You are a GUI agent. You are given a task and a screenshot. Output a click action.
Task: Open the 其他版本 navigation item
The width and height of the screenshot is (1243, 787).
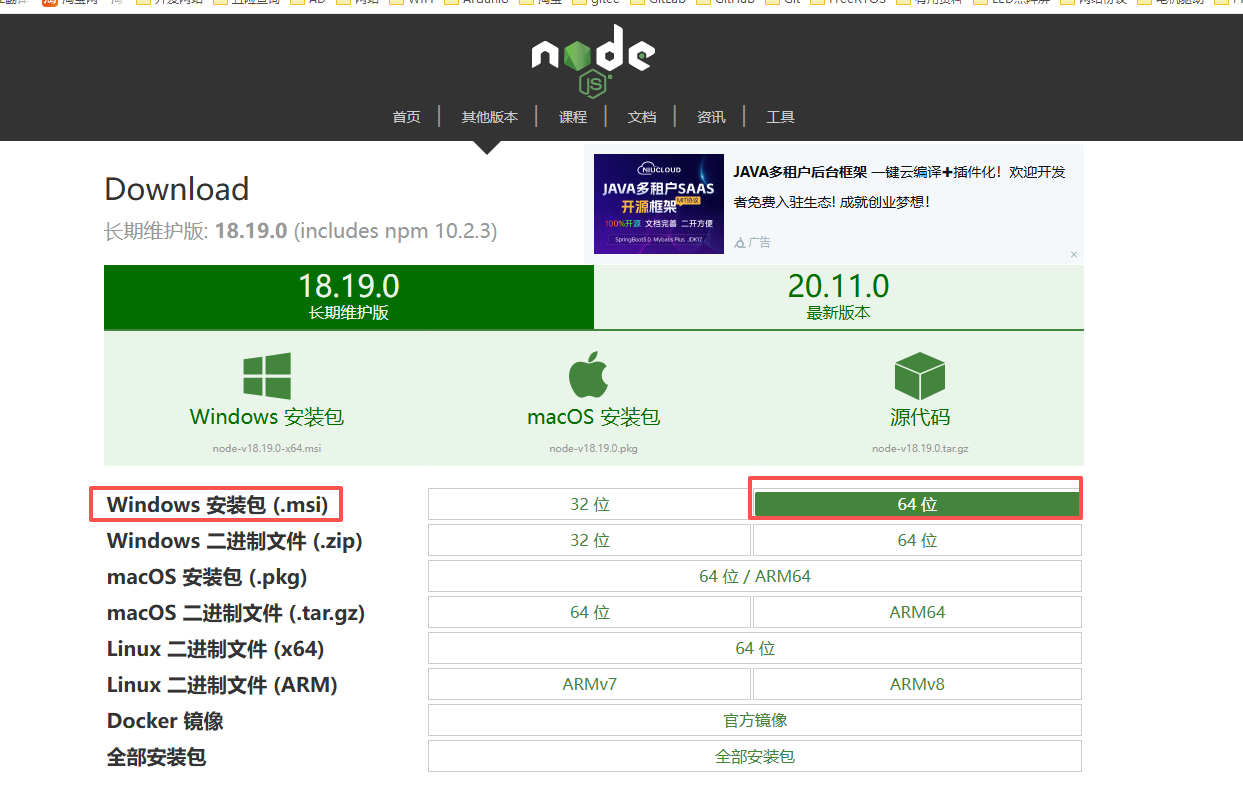tap(489, 117)
